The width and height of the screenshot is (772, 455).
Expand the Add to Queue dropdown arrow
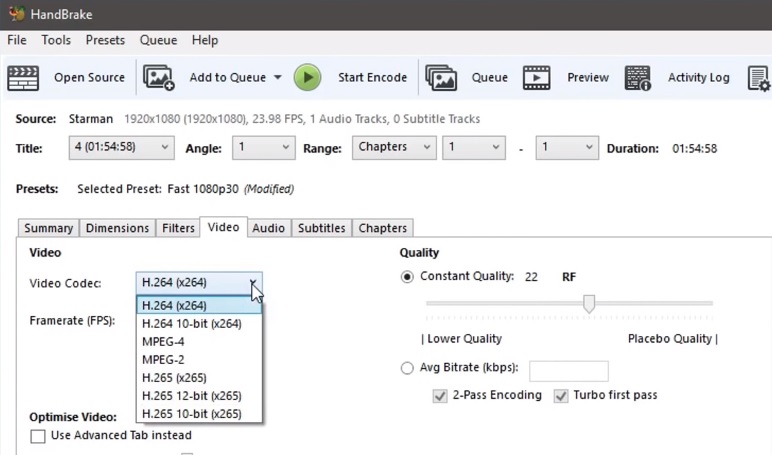pyautogui.click(x=278, y=77)
